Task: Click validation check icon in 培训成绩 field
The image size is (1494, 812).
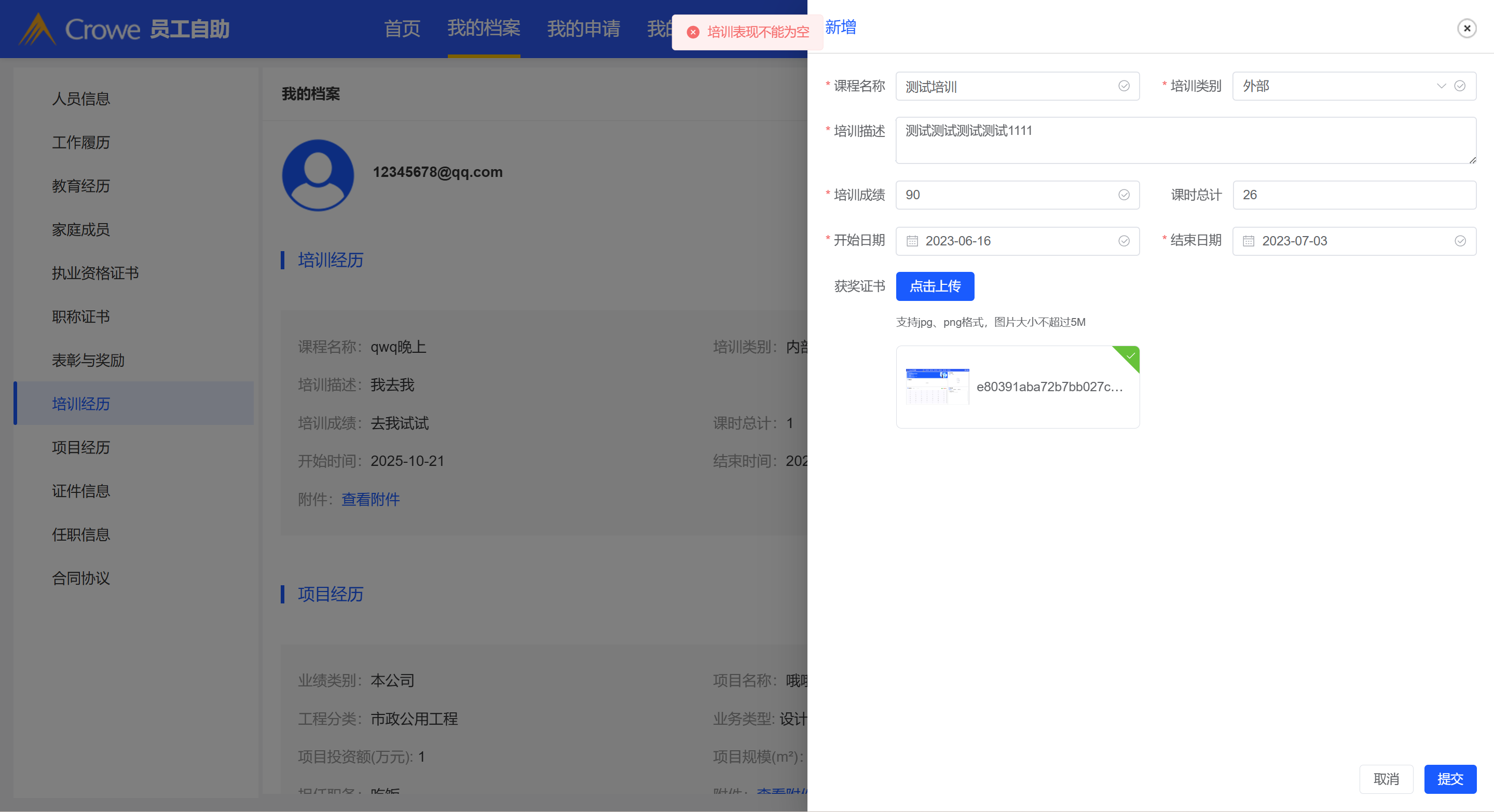Action: [1123, 195]
